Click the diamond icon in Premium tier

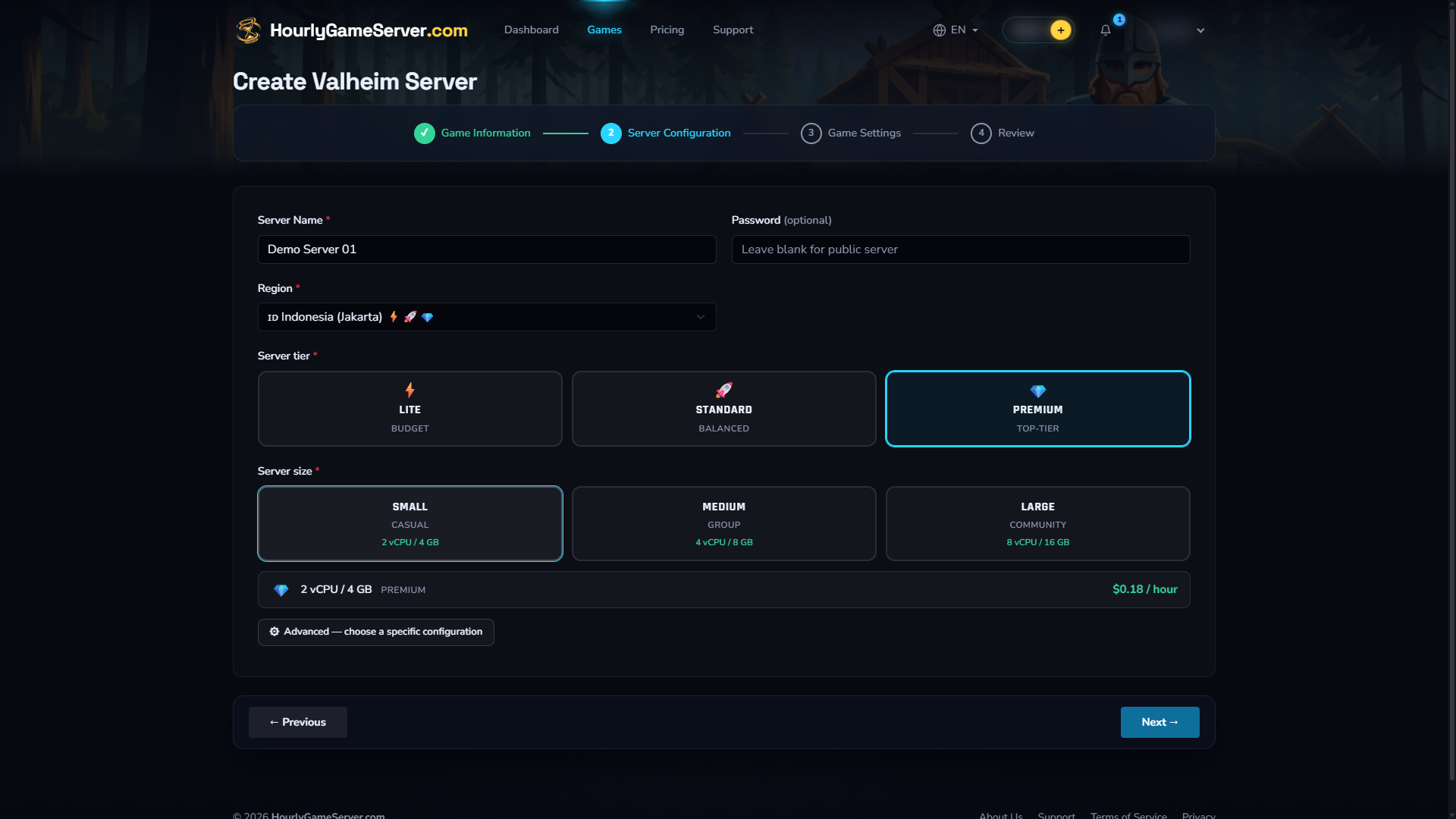click(x=1038, y=391)
